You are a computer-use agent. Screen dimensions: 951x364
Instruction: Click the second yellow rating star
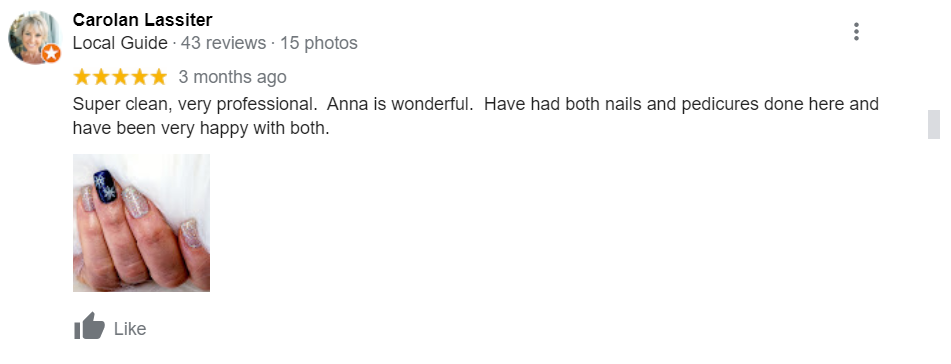tap(101, 77)
